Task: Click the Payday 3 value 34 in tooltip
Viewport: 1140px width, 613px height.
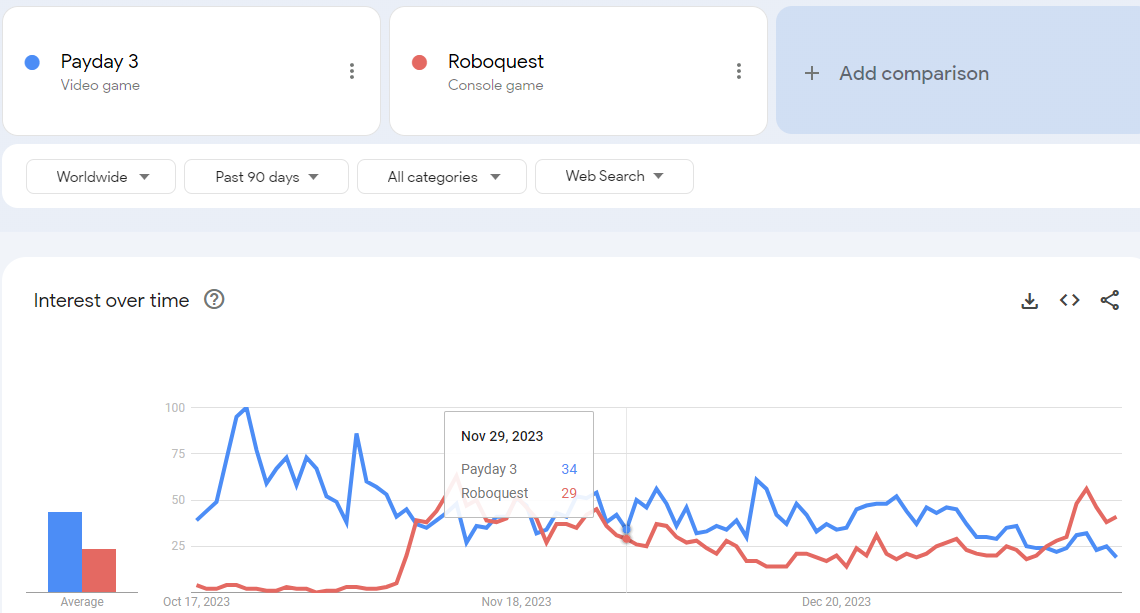Action: tap(569, 469)
